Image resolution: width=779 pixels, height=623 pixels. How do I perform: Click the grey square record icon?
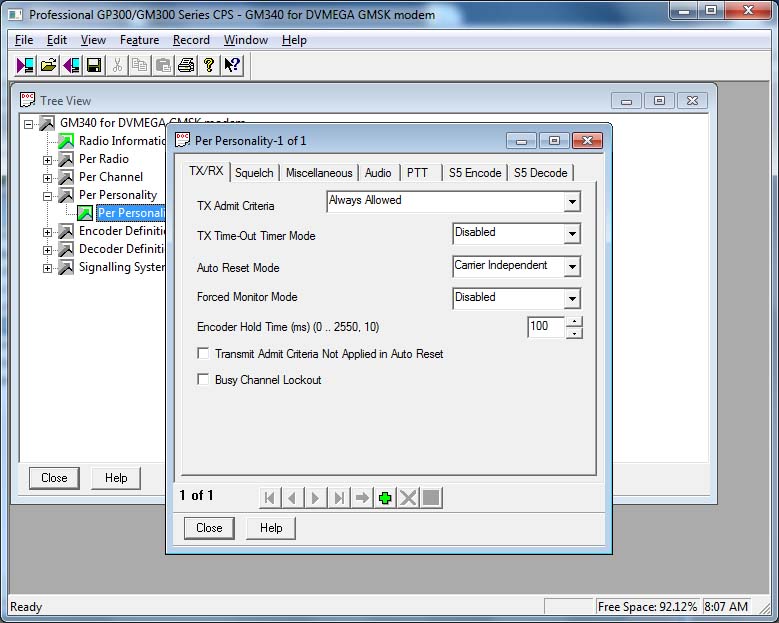tap(431, 498)
